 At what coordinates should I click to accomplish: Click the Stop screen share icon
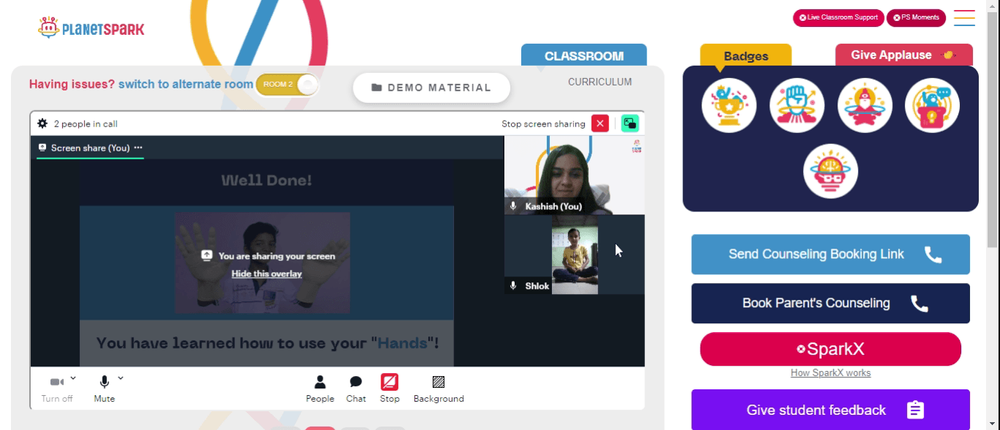pos(390,382)
